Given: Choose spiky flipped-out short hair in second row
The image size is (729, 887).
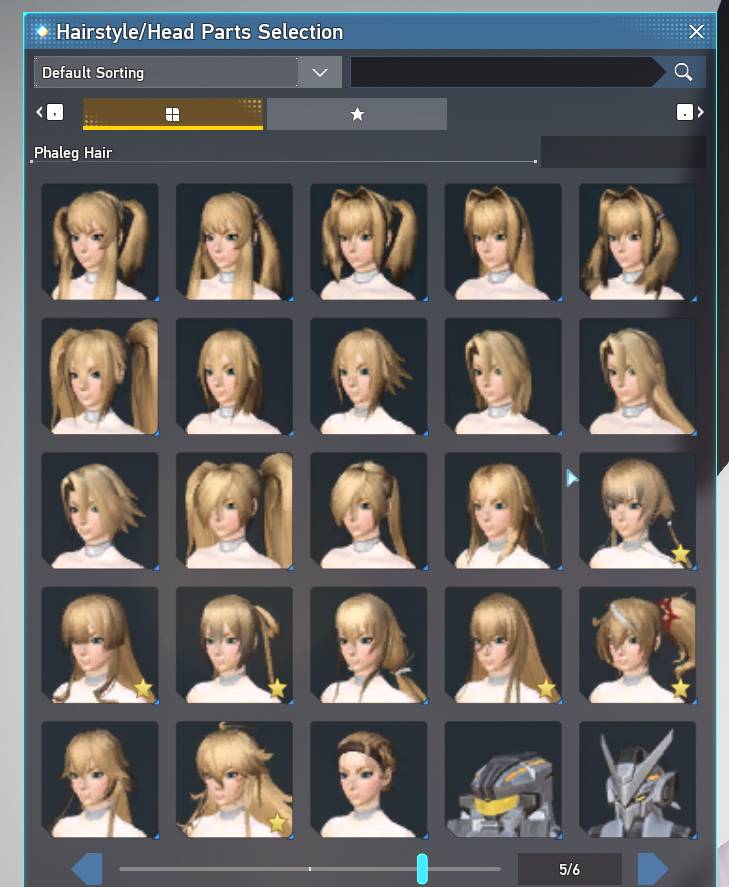Looking at the screenshot, I should [369, 376].
